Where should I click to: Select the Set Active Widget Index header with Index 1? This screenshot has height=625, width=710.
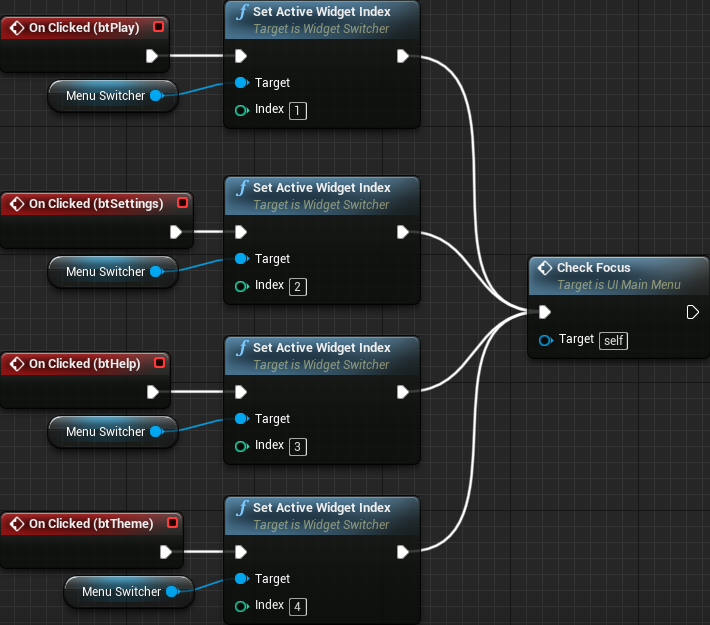[322, 19]
